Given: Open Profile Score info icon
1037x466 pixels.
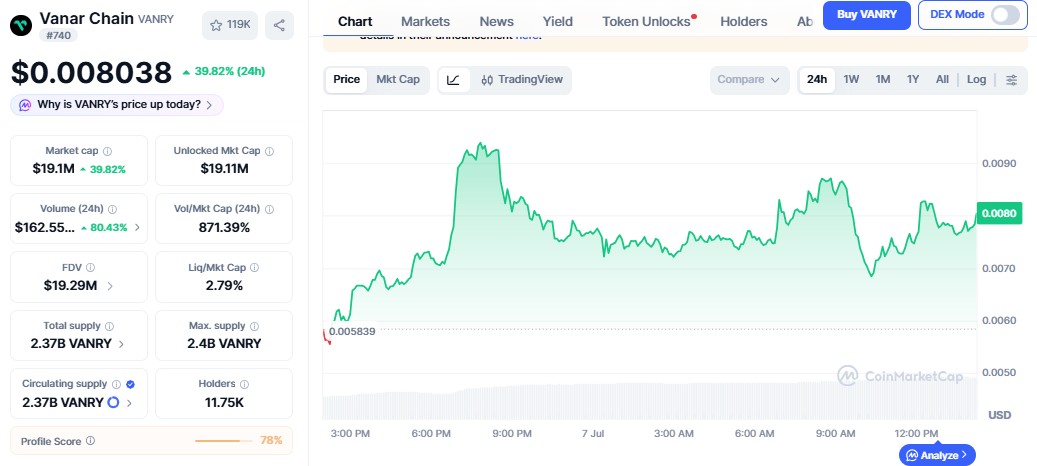Looking at the screenshot, I should pyautogui.click(x=91, y=441).
